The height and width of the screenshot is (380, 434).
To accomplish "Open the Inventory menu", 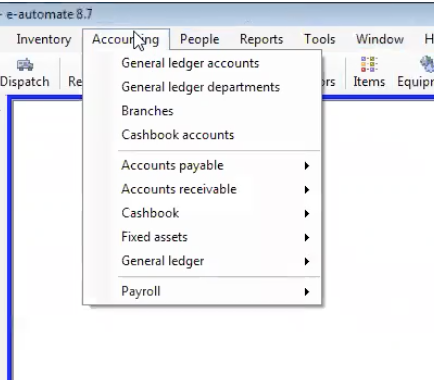I will 44,39.
